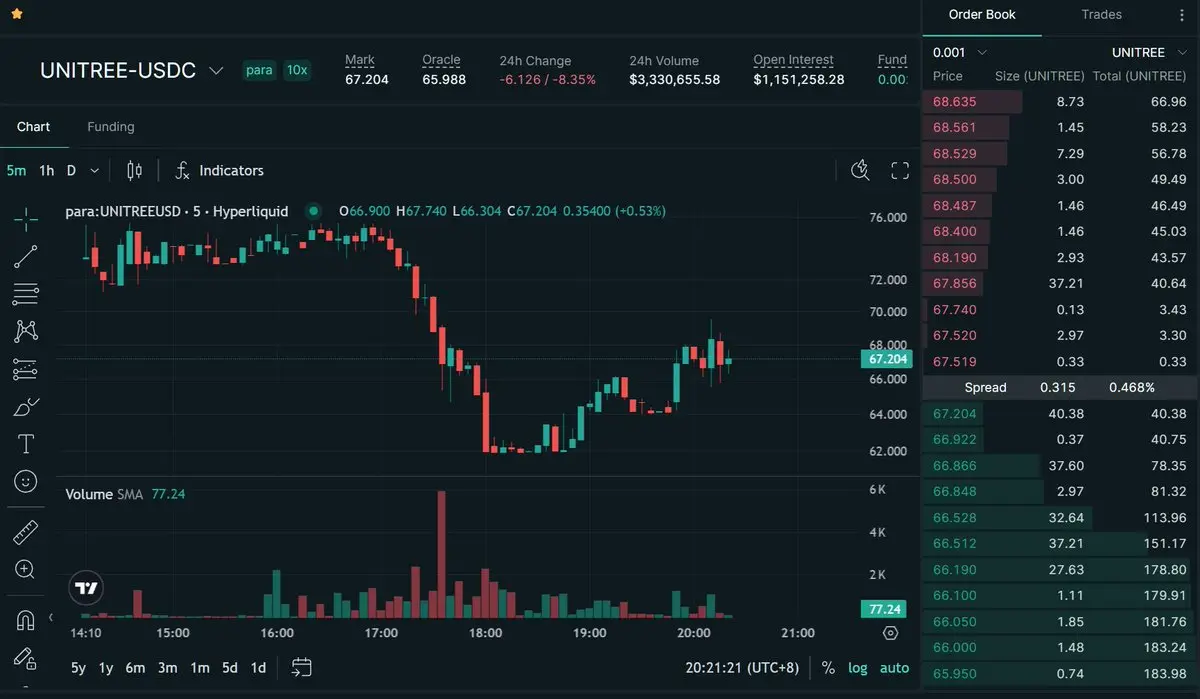Toggle percent scale mode
This screenshot has width=1200, height=699.
pyautogui.click(x=828, y=667)
